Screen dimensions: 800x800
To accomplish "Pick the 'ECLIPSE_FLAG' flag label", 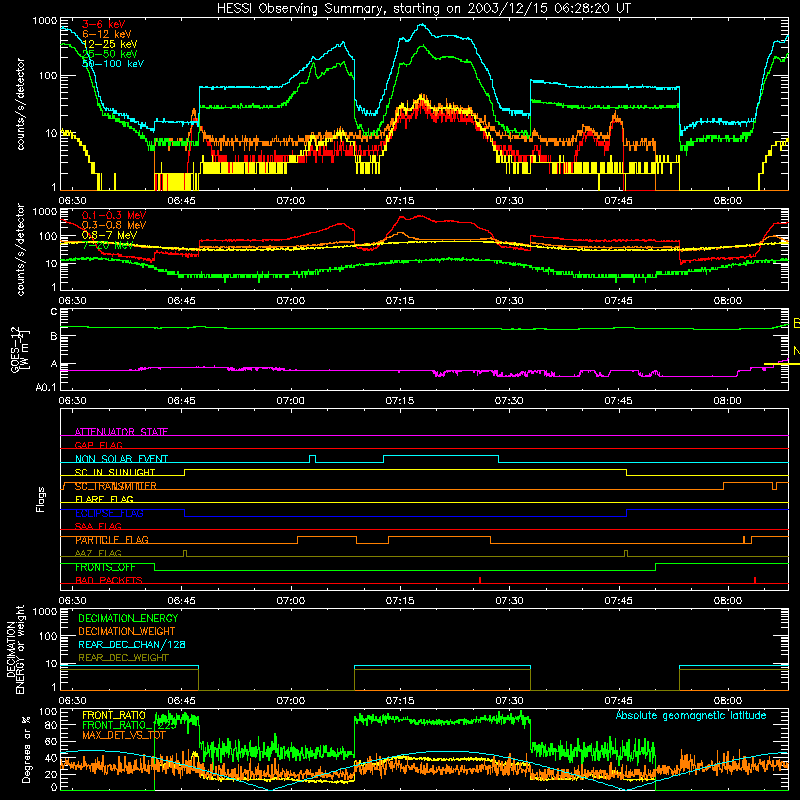I will click(109, 513).
